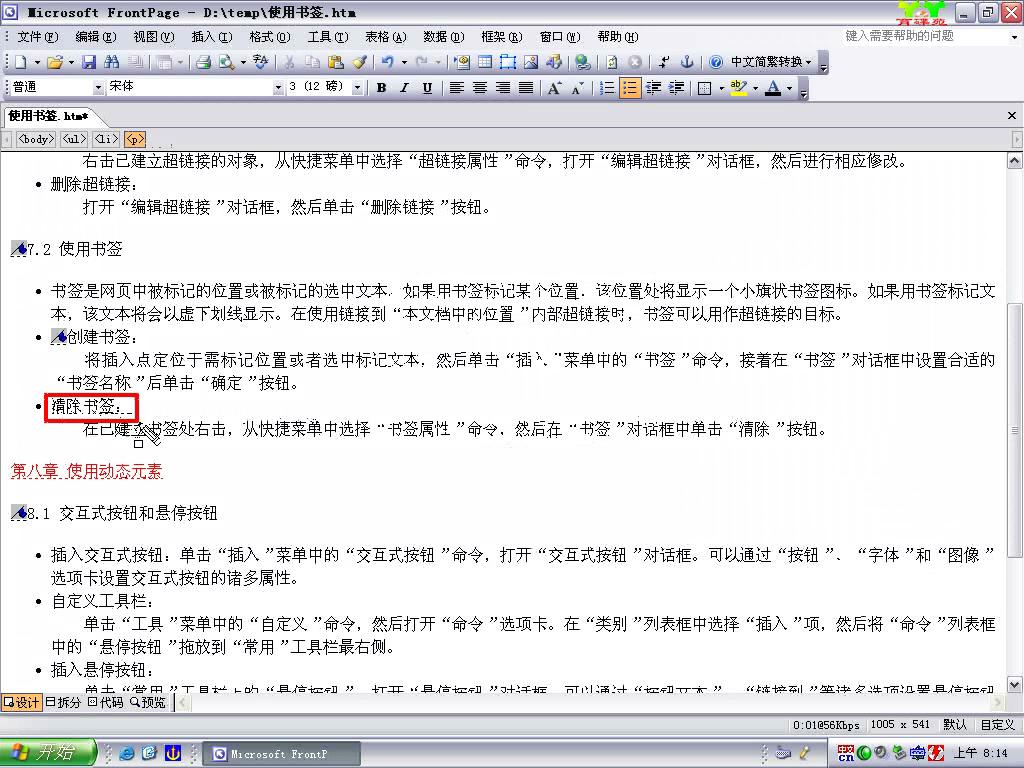
Task: Toggle Show All formatting marks
Action: [x=664, y=62]
